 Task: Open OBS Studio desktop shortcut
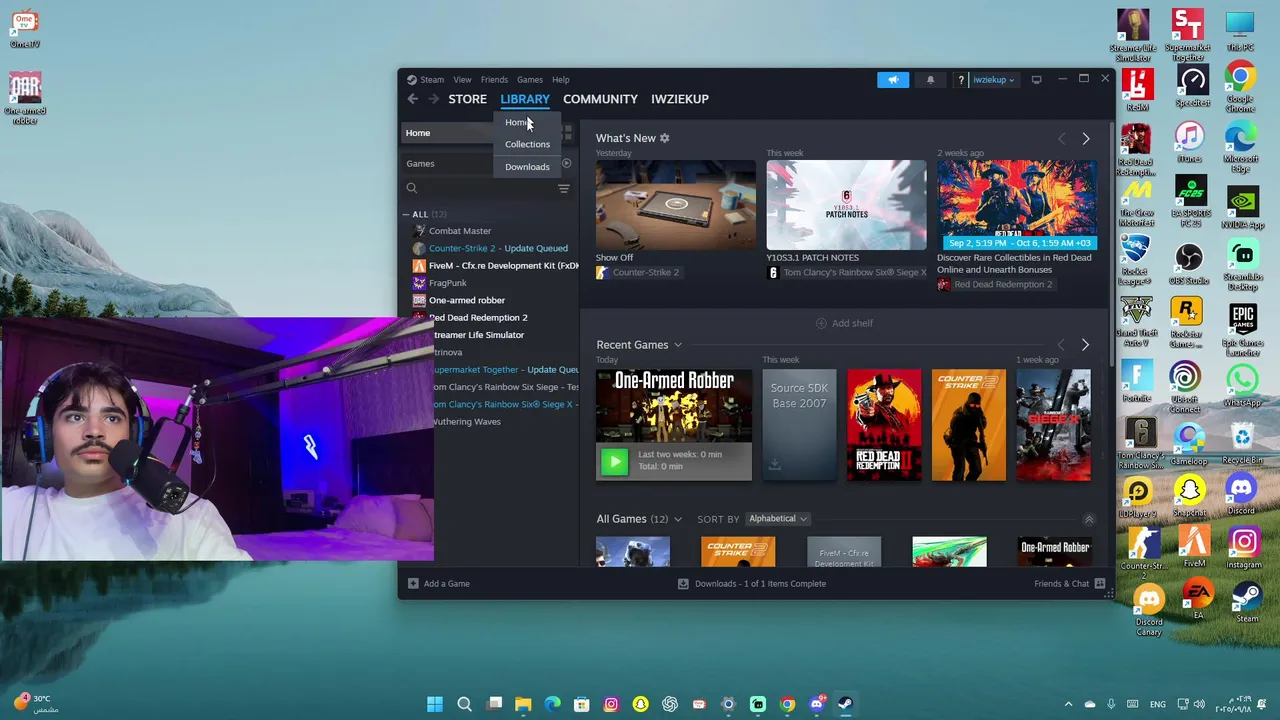click(1189, 265)
